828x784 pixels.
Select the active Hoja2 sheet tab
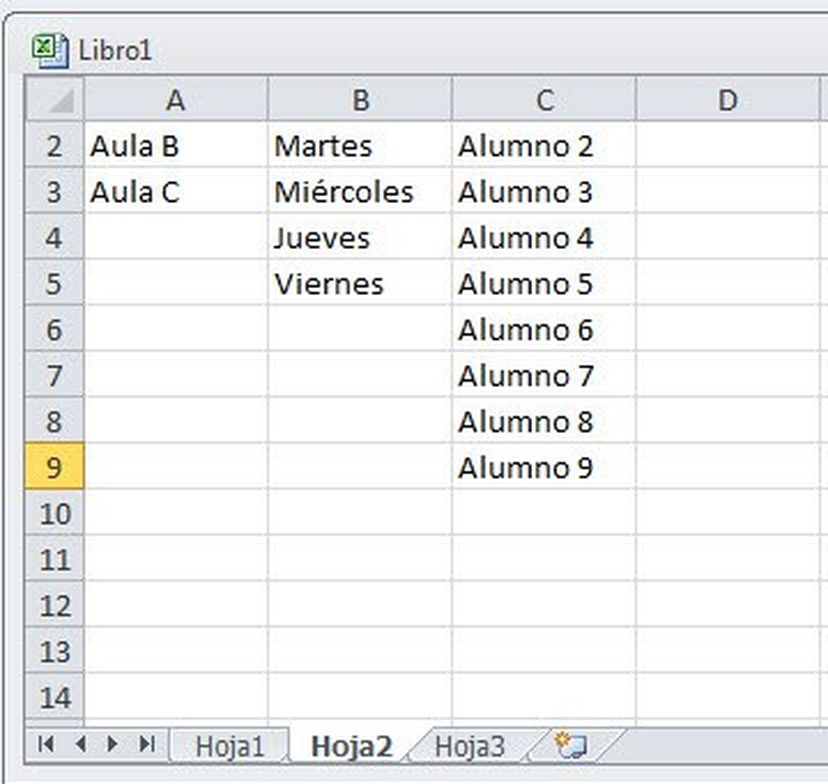click(x=354, y=745)
